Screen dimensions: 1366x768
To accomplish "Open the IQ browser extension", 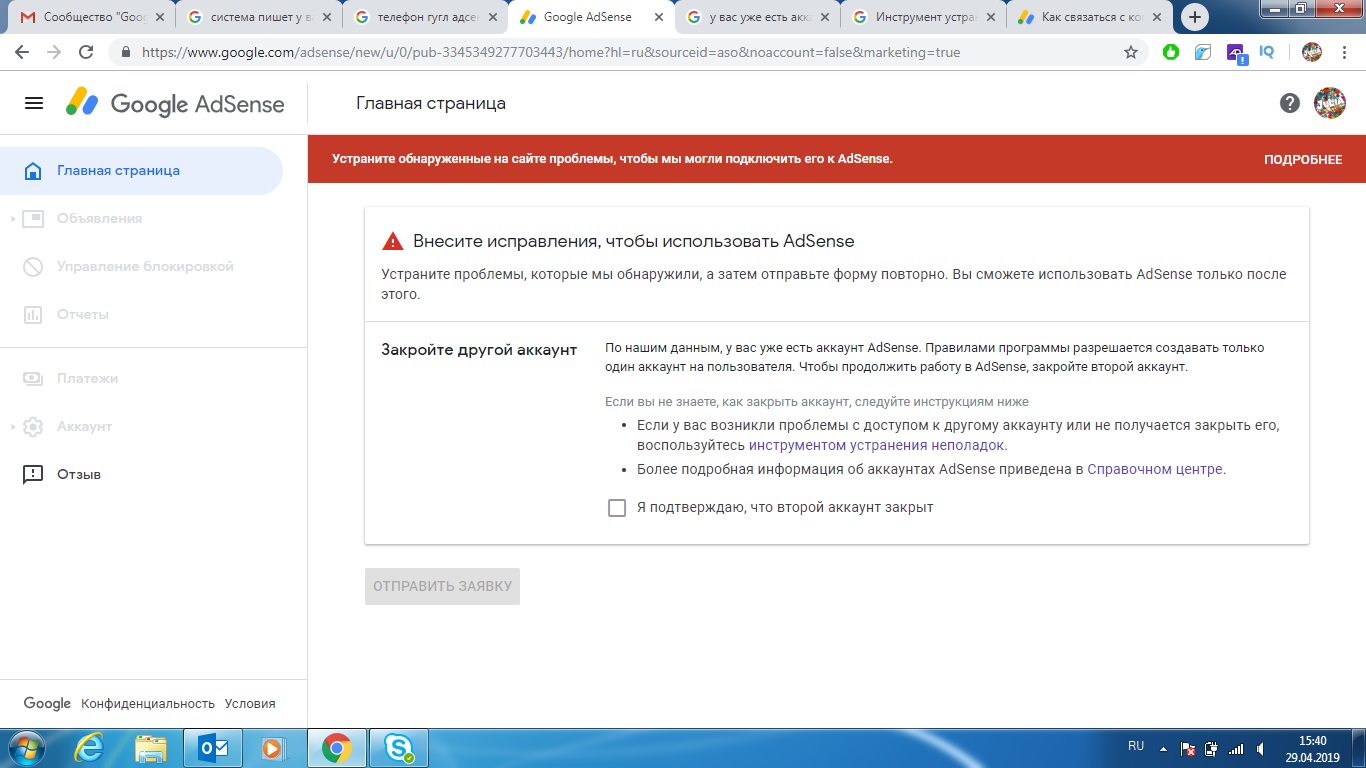I will pyautogui.click(x=1267, y=52).
